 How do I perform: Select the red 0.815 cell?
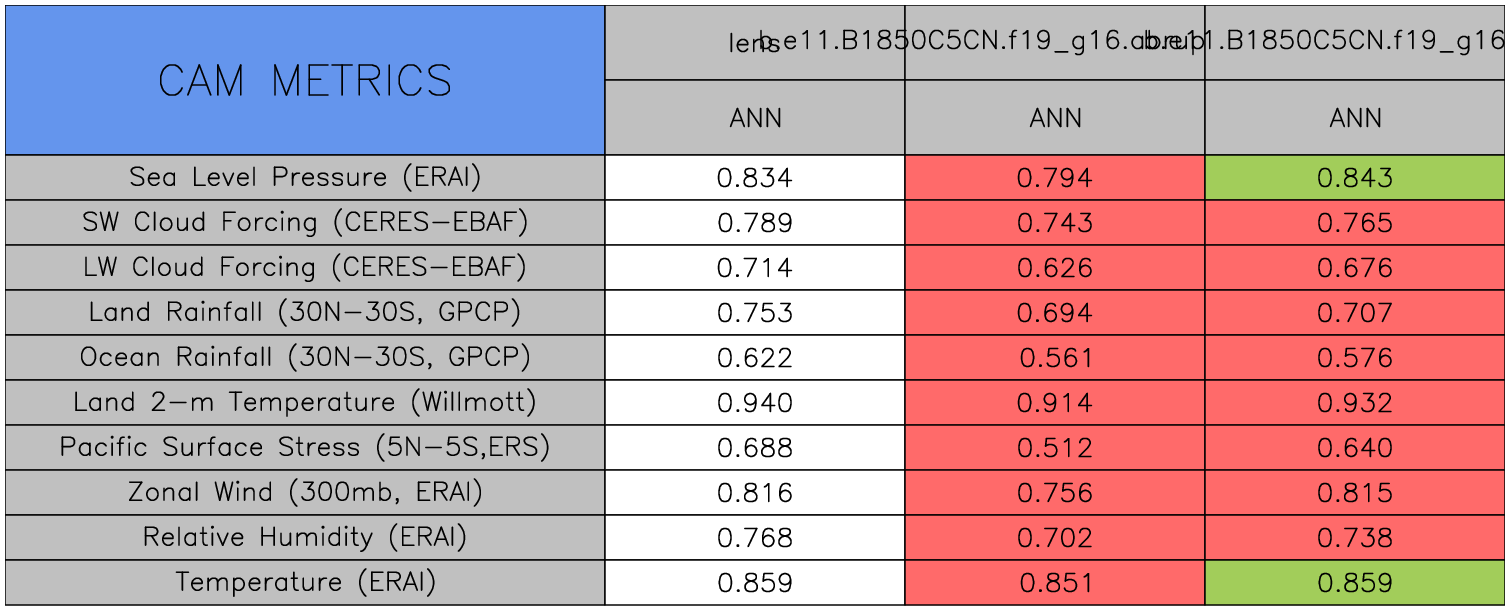1355,493
